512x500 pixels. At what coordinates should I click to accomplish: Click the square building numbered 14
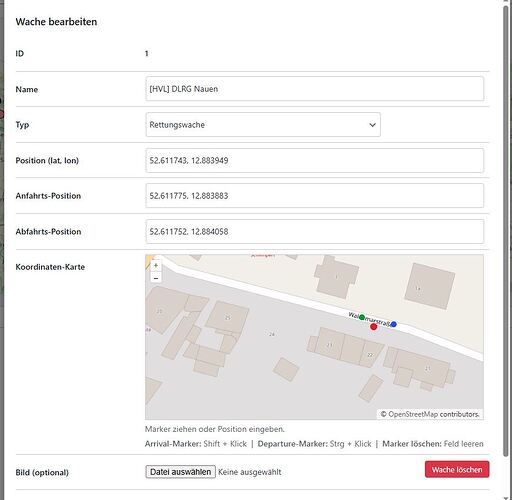point(430,286)
